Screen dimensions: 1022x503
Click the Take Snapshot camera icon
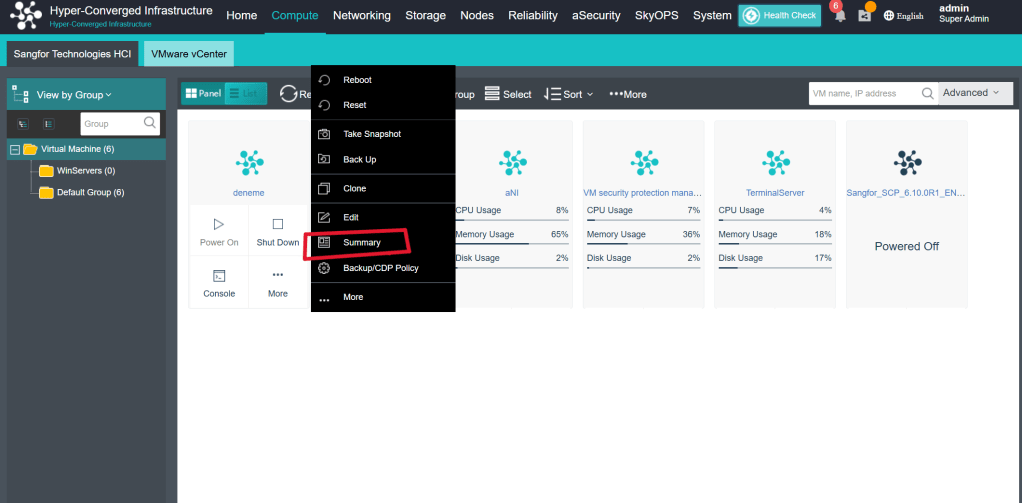(x=324, y=134)
